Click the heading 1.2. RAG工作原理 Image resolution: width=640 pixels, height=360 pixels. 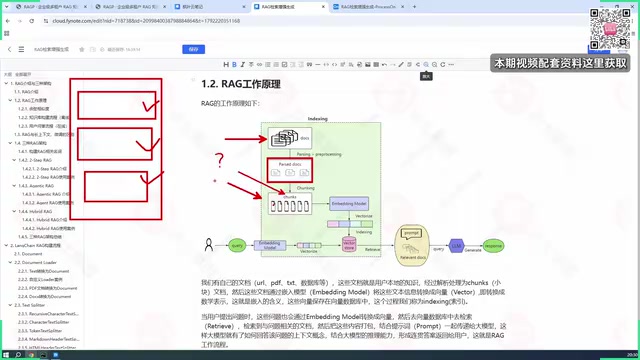tap(241, 84)
